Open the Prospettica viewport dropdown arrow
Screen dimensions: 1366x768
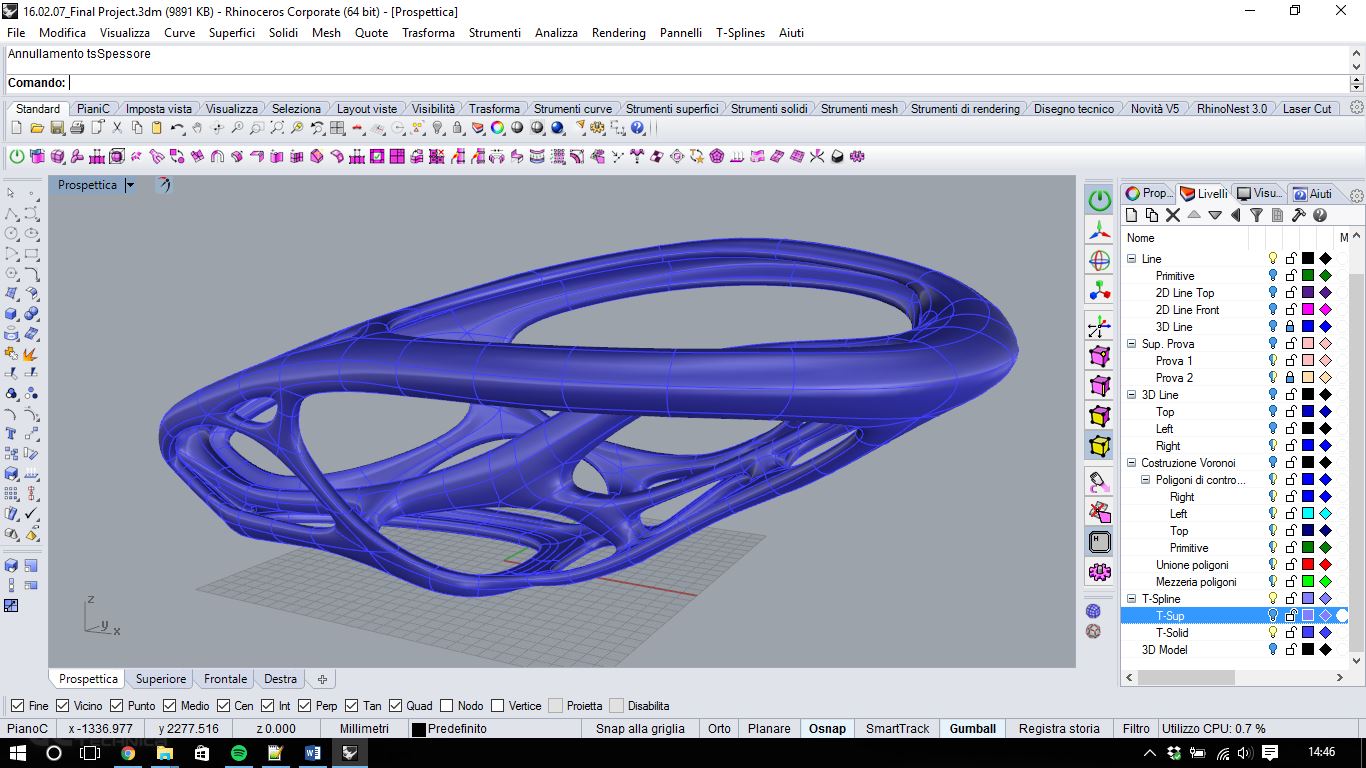[x=129, y=185]
